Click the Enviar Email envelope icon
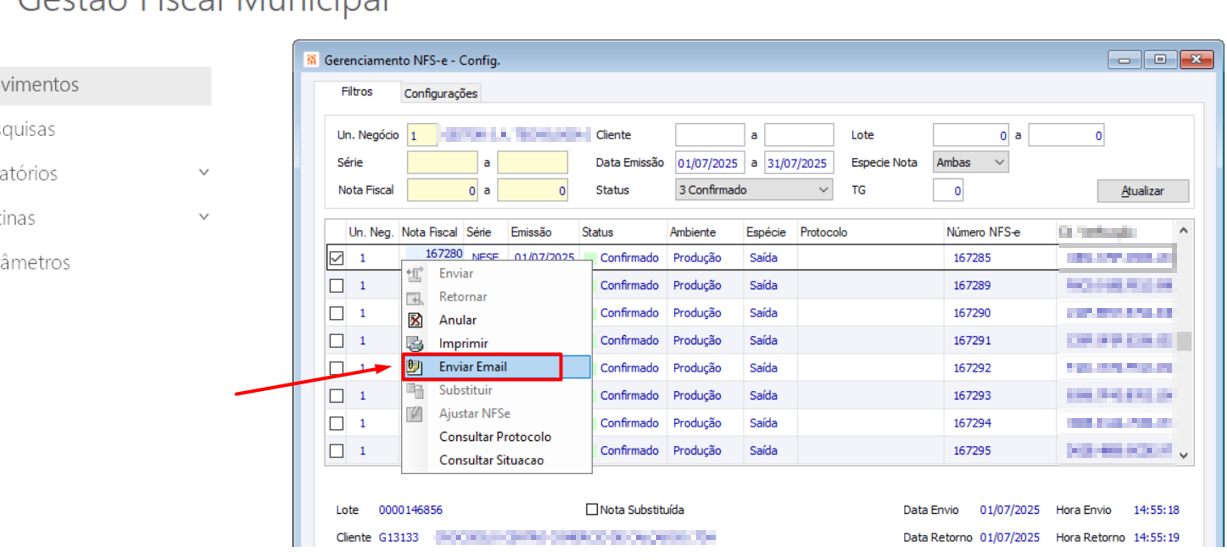Viewport: 1227px width, 560px height. [416, 367]
